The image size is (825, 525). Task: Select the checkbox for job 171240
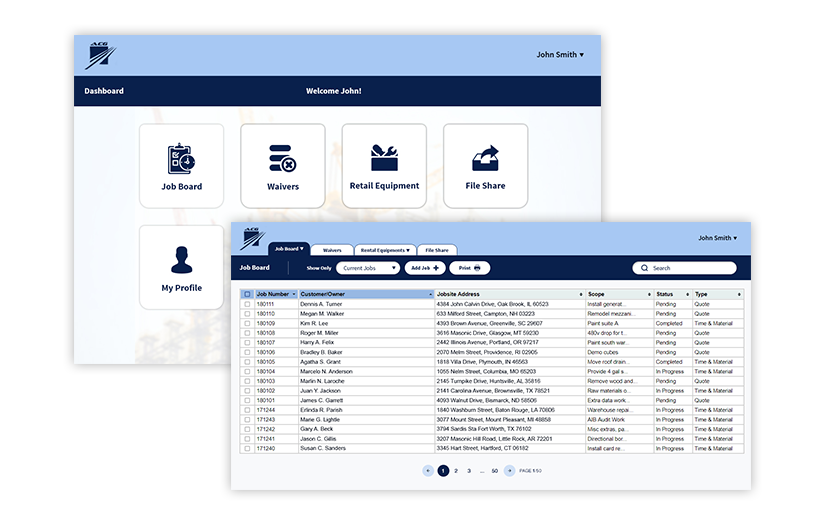tap(248, 449)
